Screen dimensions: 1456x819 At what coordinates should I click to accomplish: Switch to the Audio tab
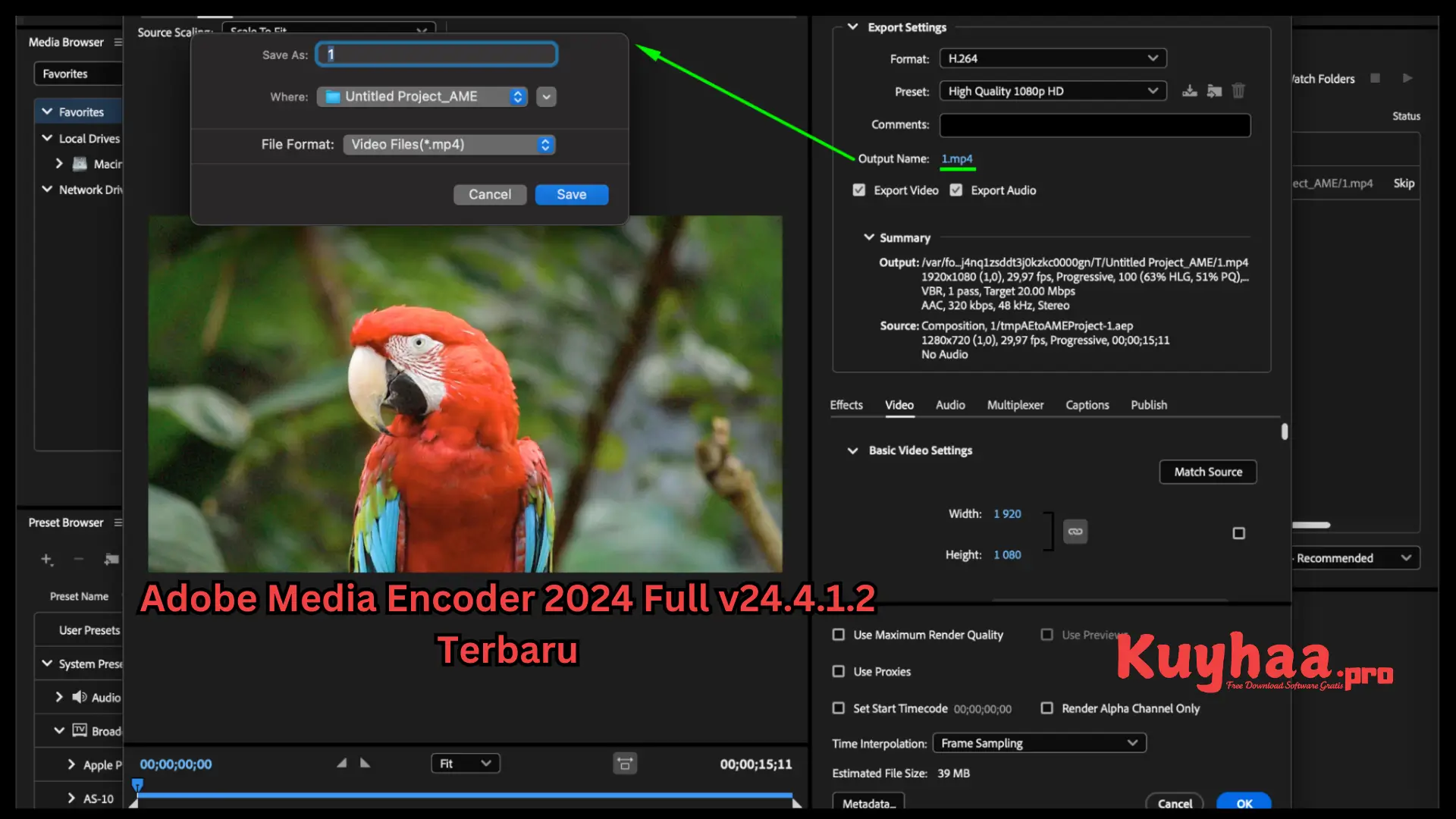[949, 405]
